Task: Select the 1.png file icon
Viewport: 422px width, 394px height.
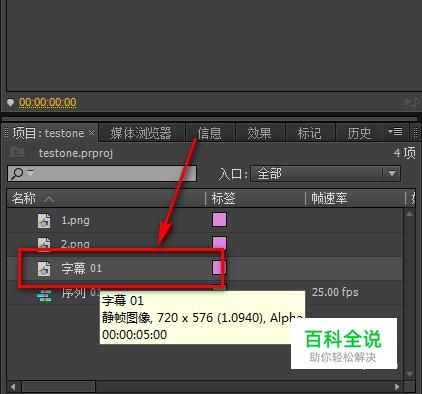Action: click(x=44, y=221)
